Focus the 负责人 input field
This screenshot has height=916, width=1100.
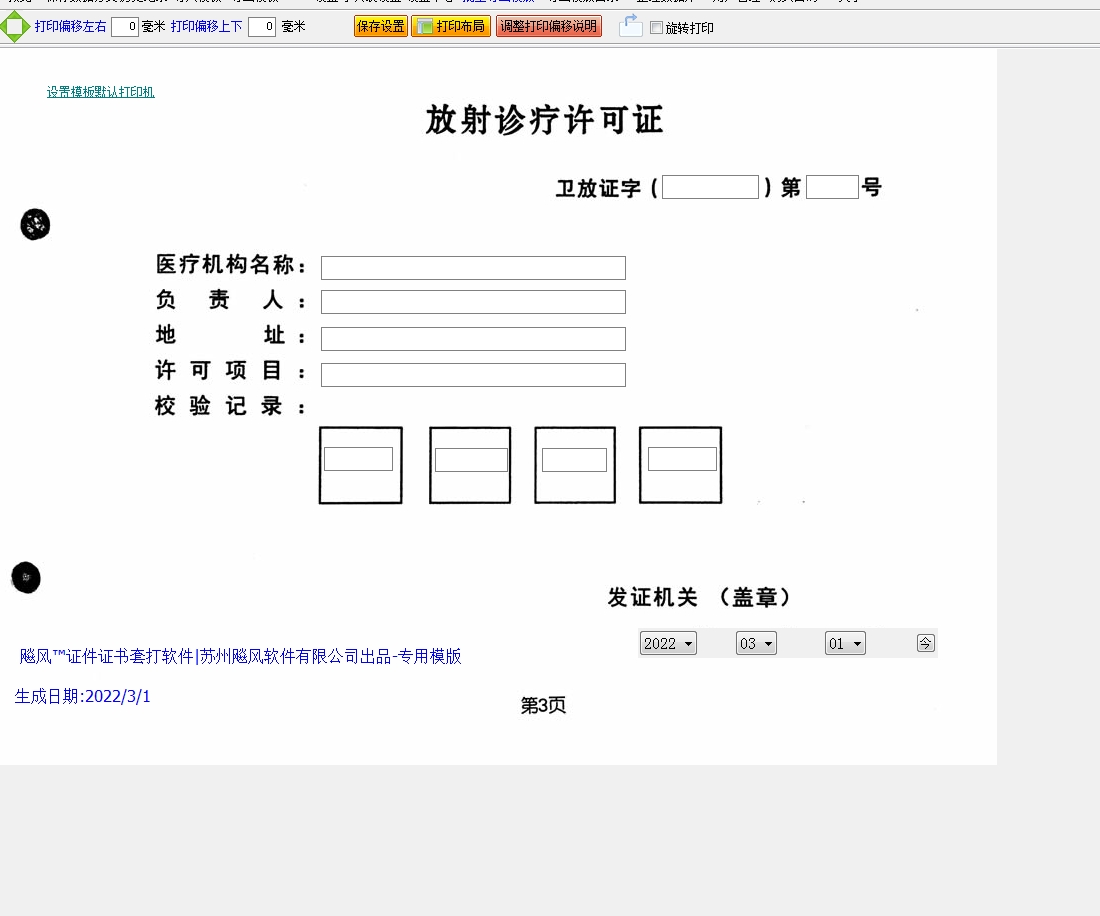(473, 302)
